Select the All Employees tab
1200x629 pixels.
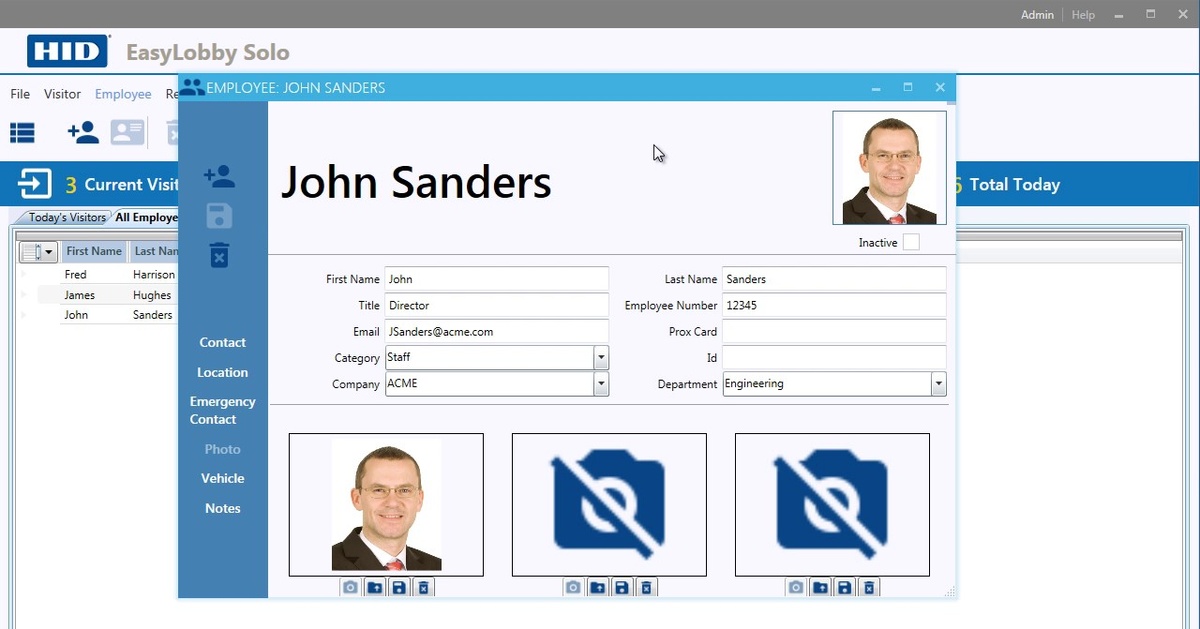coord(146,217)
